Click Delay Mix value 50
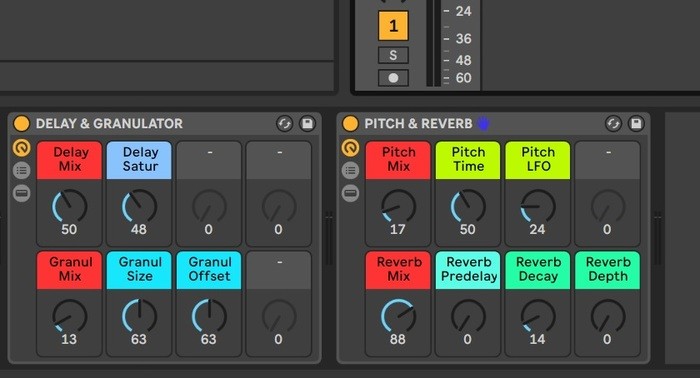 pos(69,229)
